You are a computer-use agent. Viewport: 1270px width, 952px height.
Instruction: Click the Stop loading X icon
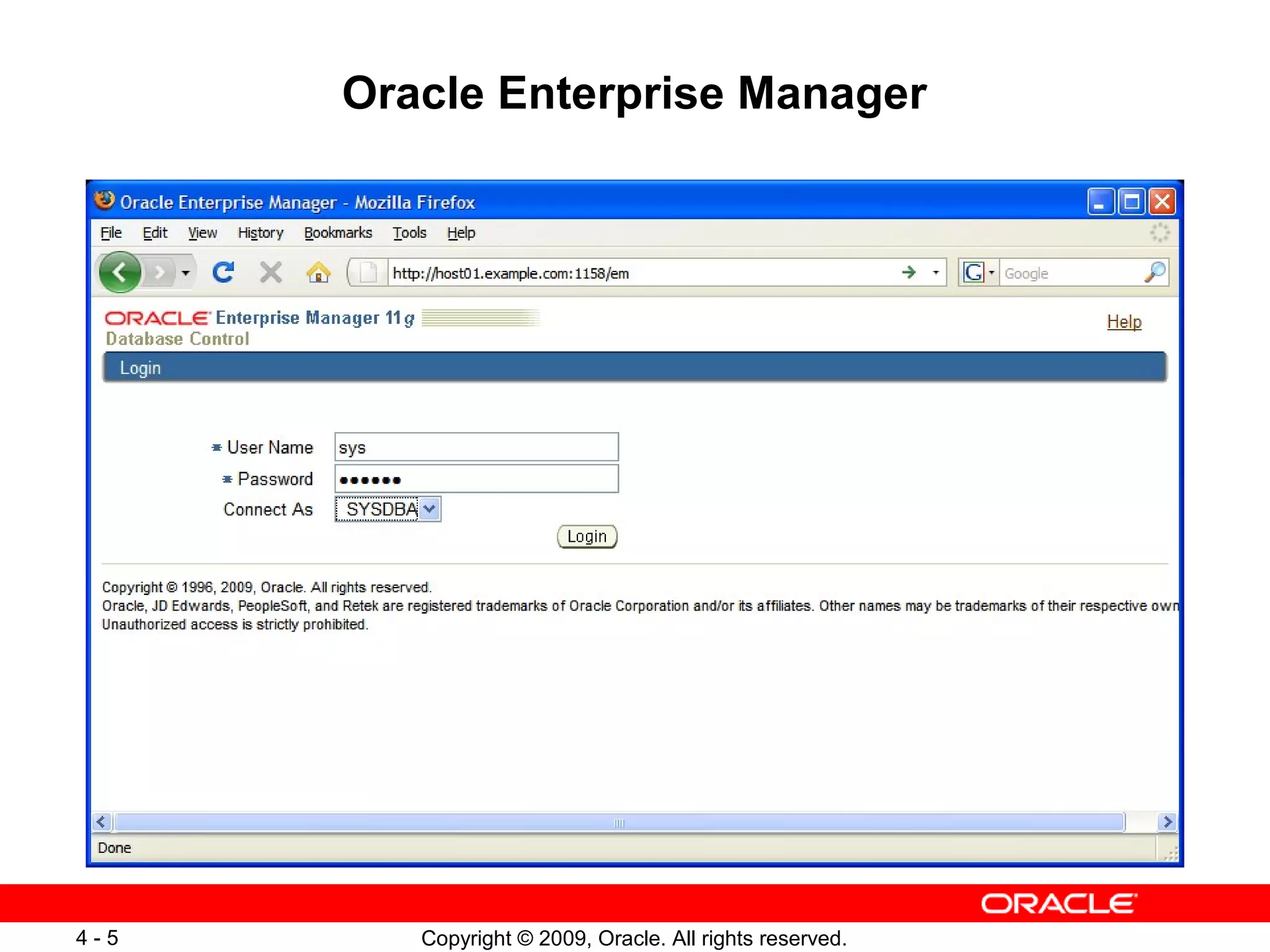point(270,272)
